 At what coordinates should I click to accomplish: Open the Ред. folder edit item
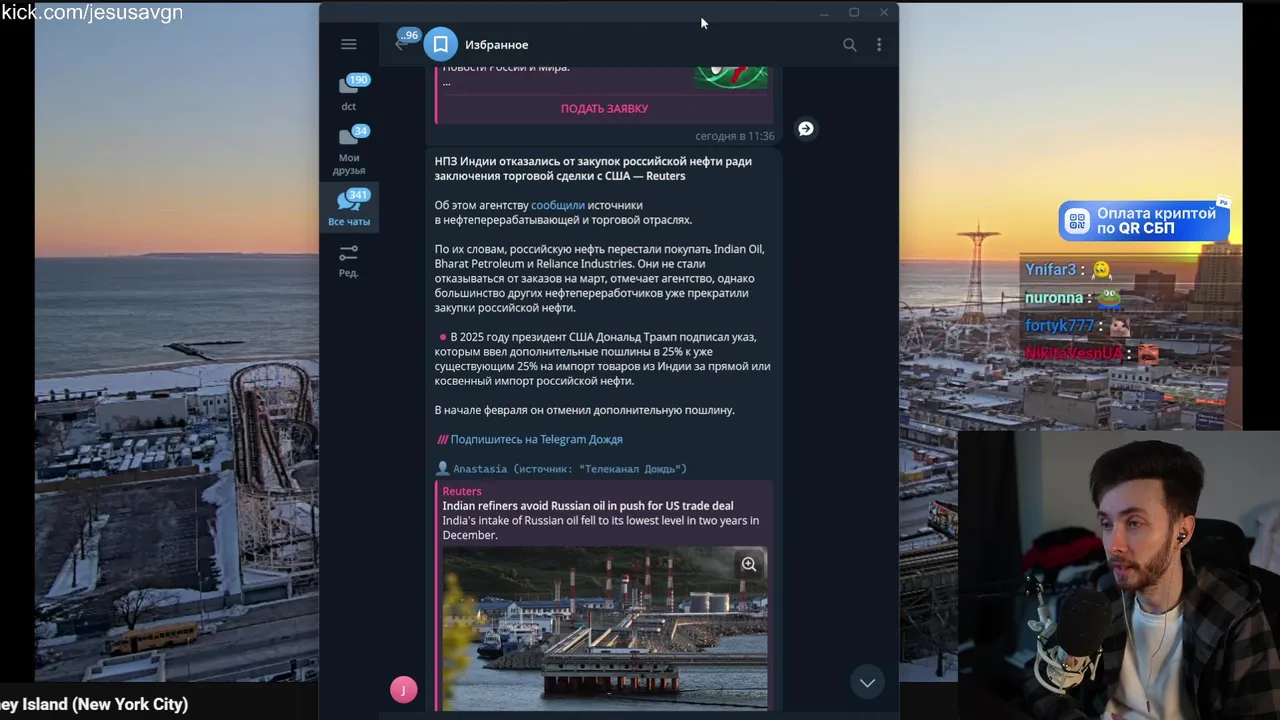click(349, 261)
